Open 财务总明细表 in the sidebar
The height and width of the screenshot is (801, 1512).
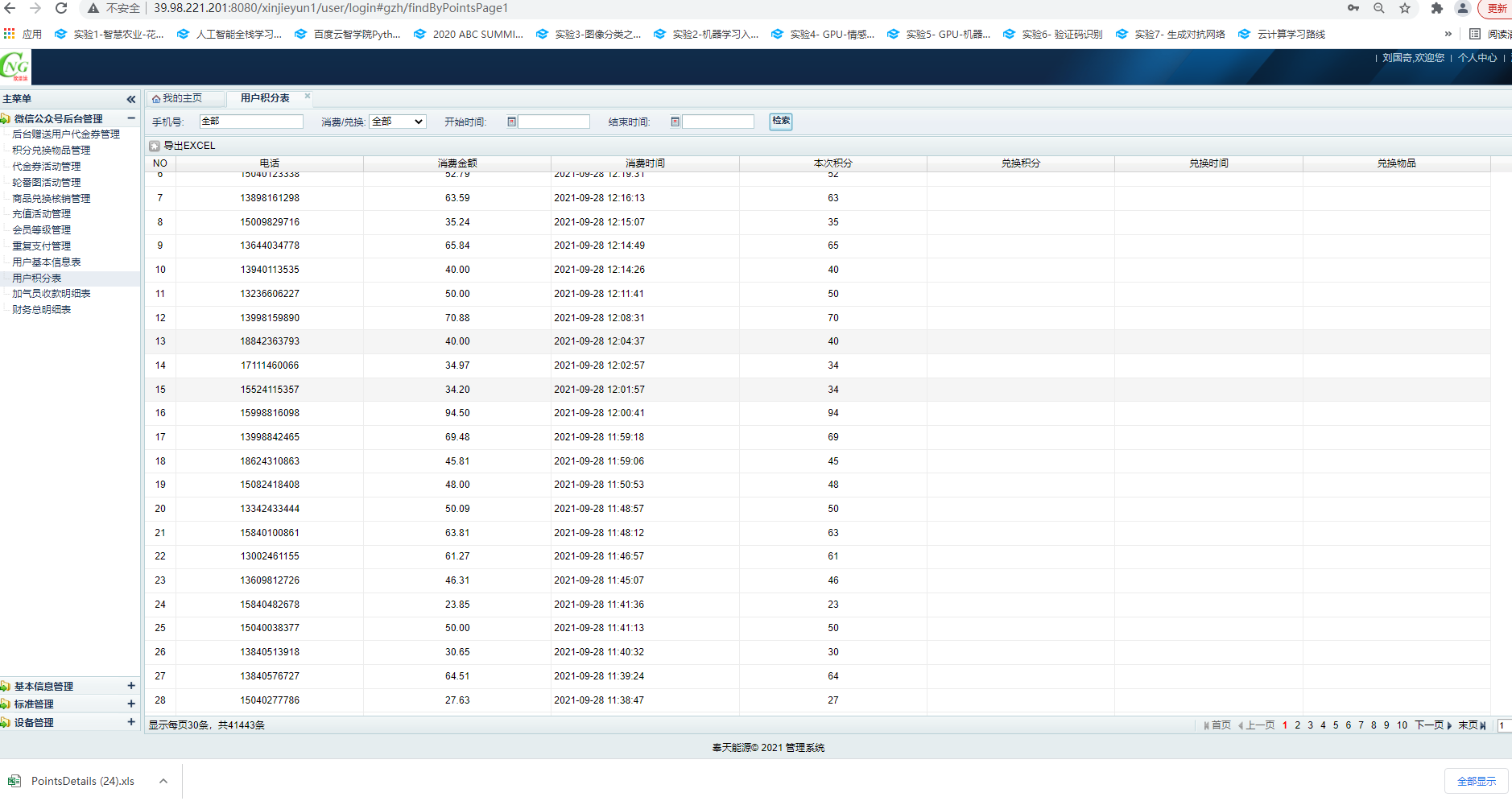tap(42, 310)
